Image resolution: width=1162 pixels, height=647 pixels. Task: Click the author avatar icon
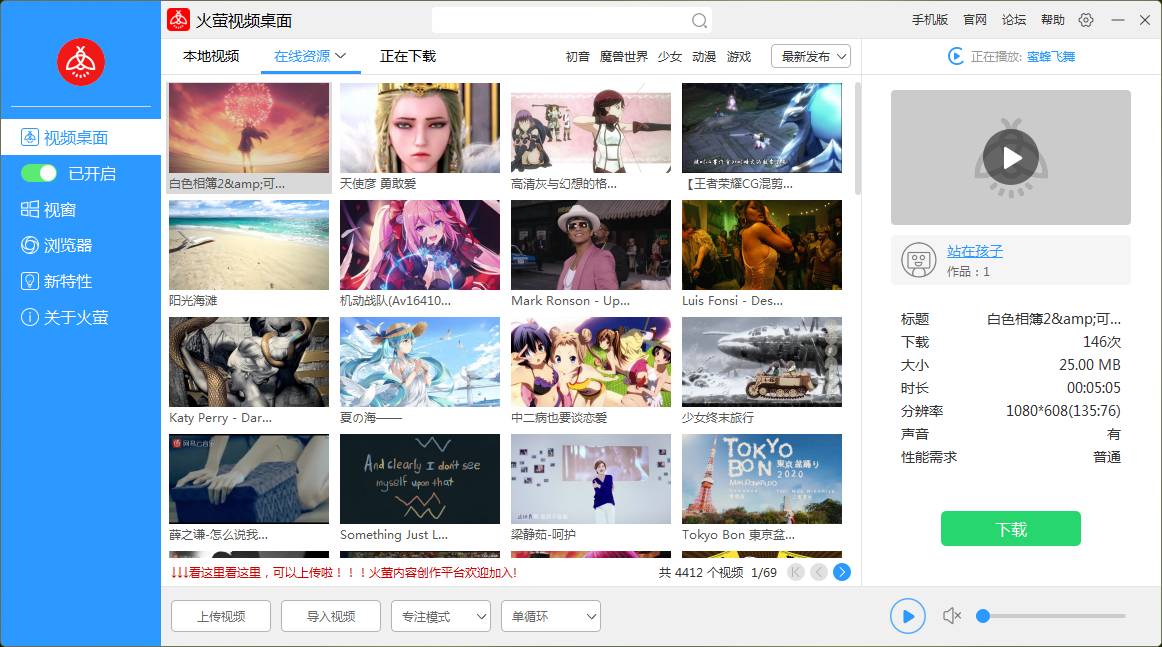click(x=918, y=260)
